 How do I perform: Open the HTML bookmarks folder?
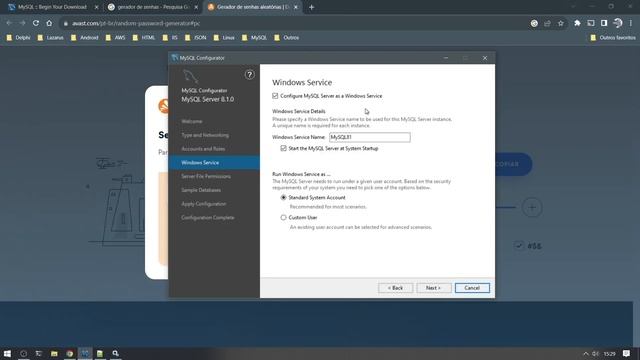pos(144,38)
